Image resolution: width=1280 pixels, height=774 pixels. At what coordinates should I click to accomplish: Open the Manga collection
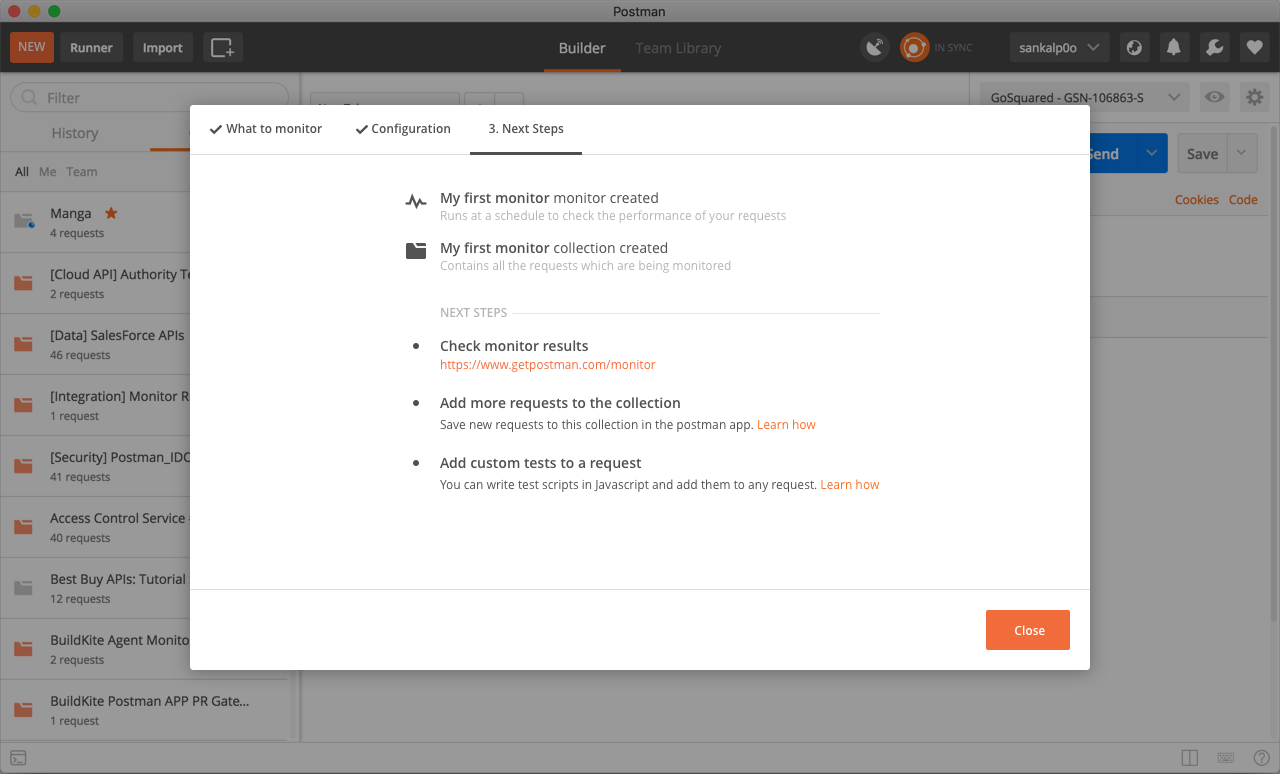pyautogui.click(x=95, y=222)
